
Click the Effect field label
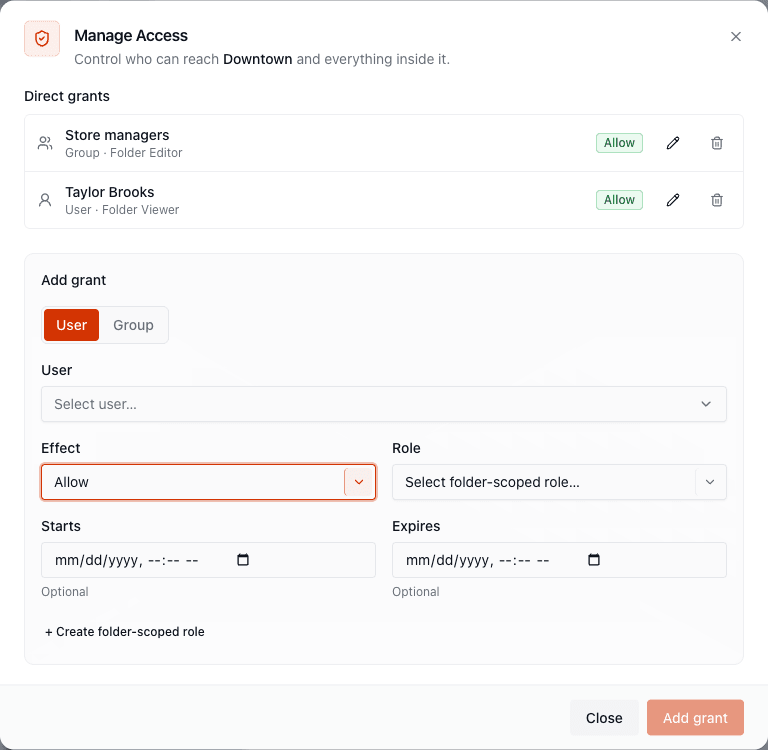(61, 448)
